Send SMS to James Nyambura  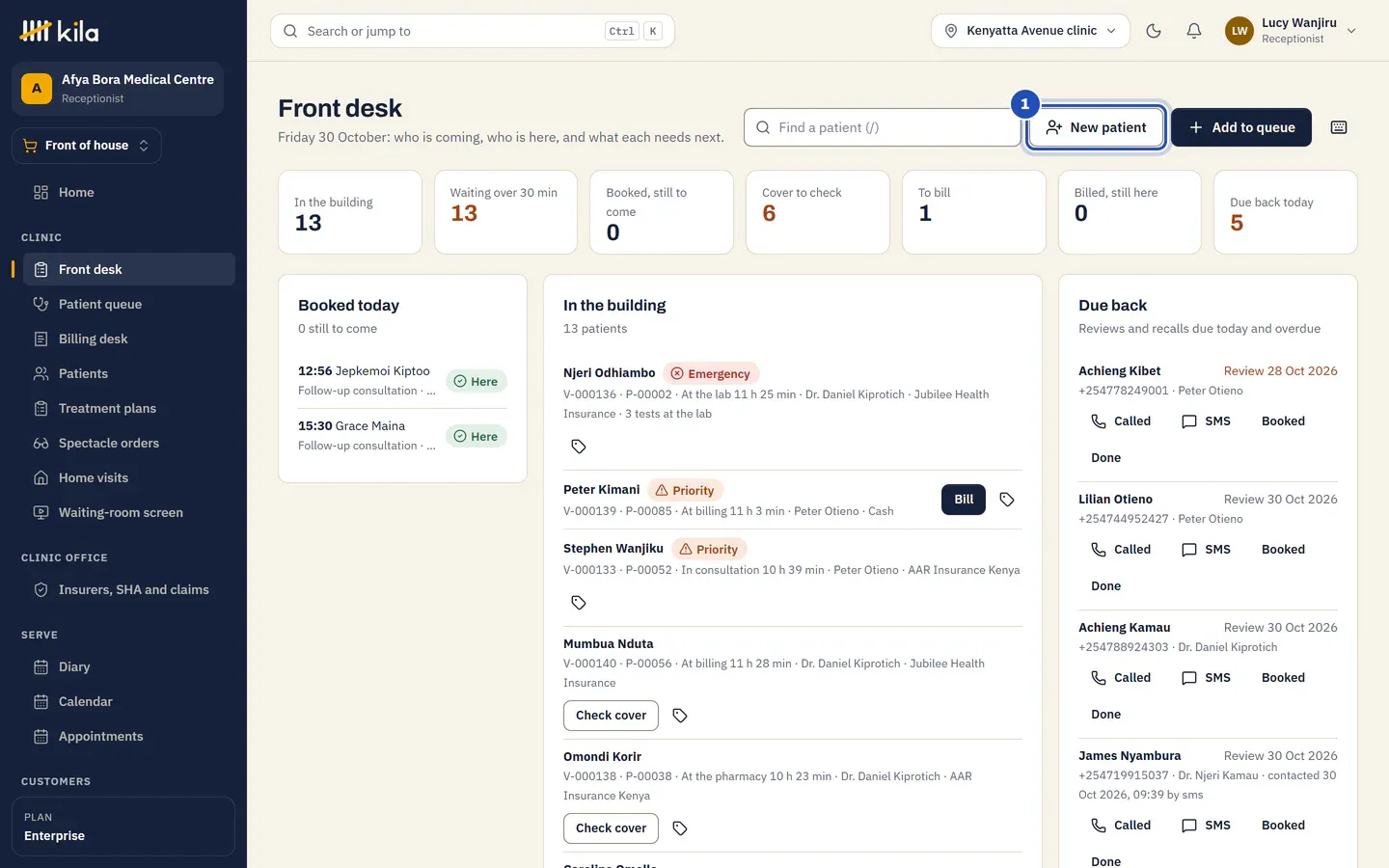[x=1207, y=826]
